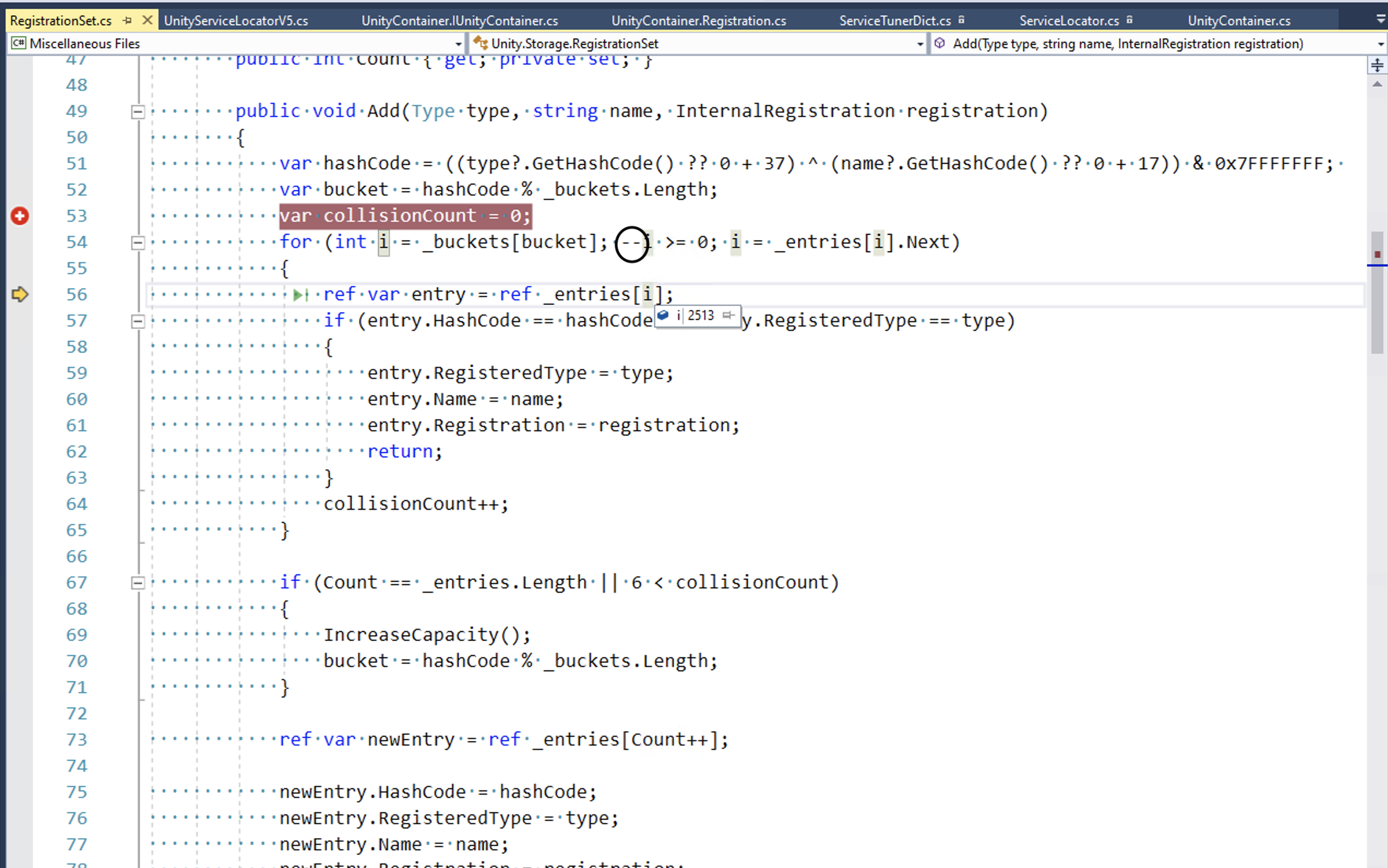Pin the RegistrationSet.cs document tab
1388x868 pixels.
(127, 20)
